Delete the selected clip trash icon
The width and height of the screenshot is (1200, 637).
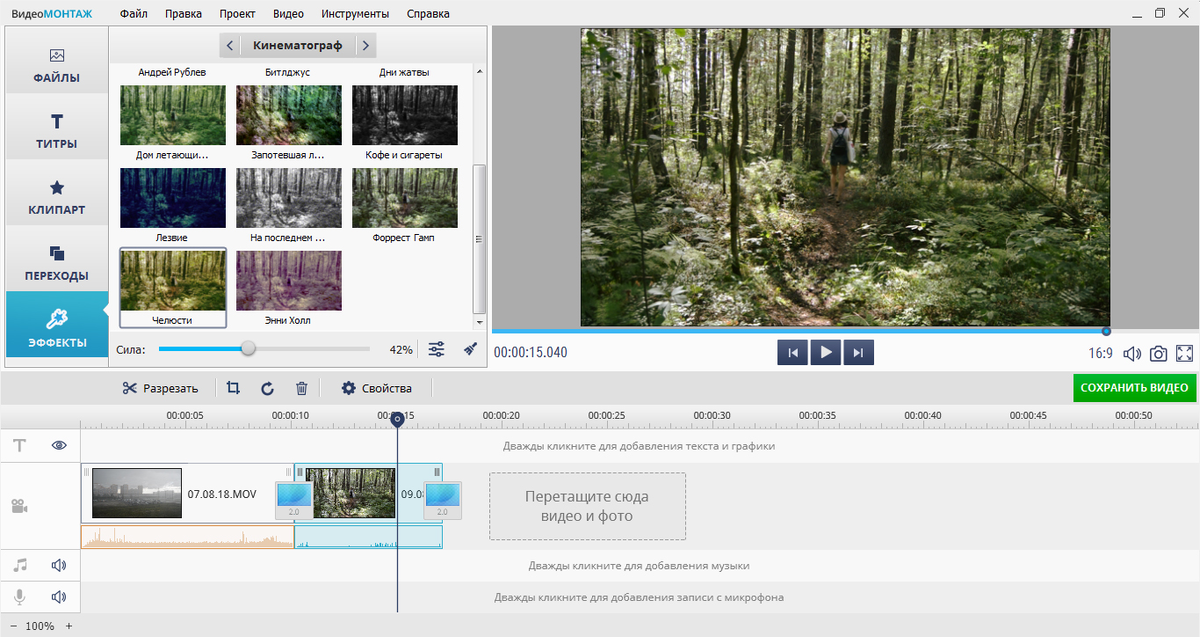coord(301,388)
